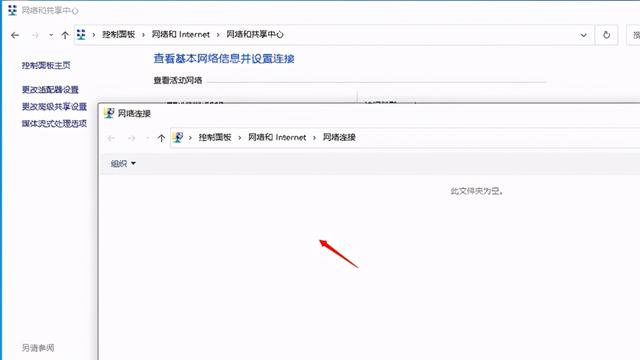Click 另请参阅 label at sidebar bottom
Screen dimensions: 640x360
tap(38, 348)
